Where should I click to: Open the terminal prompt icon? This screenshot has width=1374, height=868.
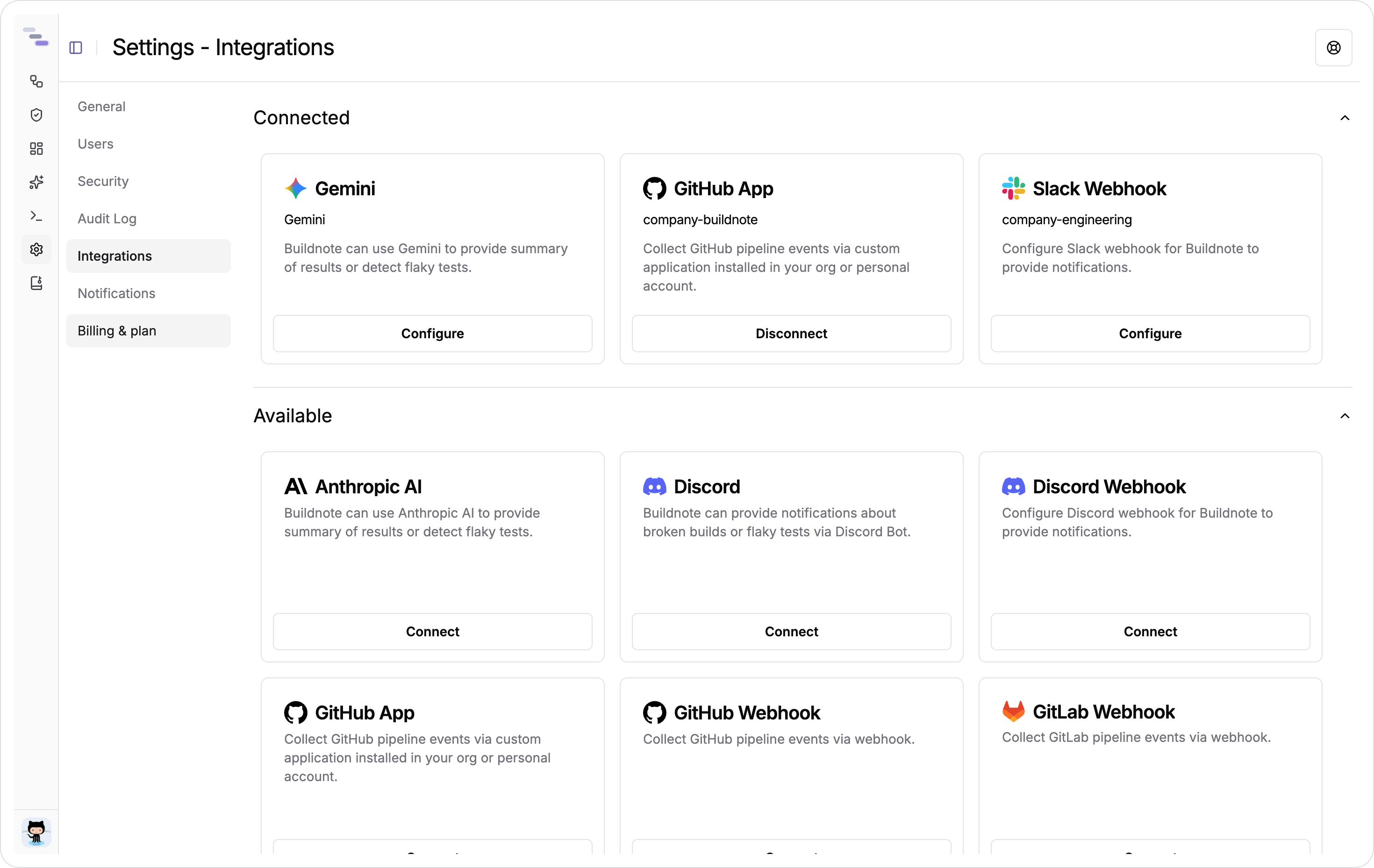36,216
